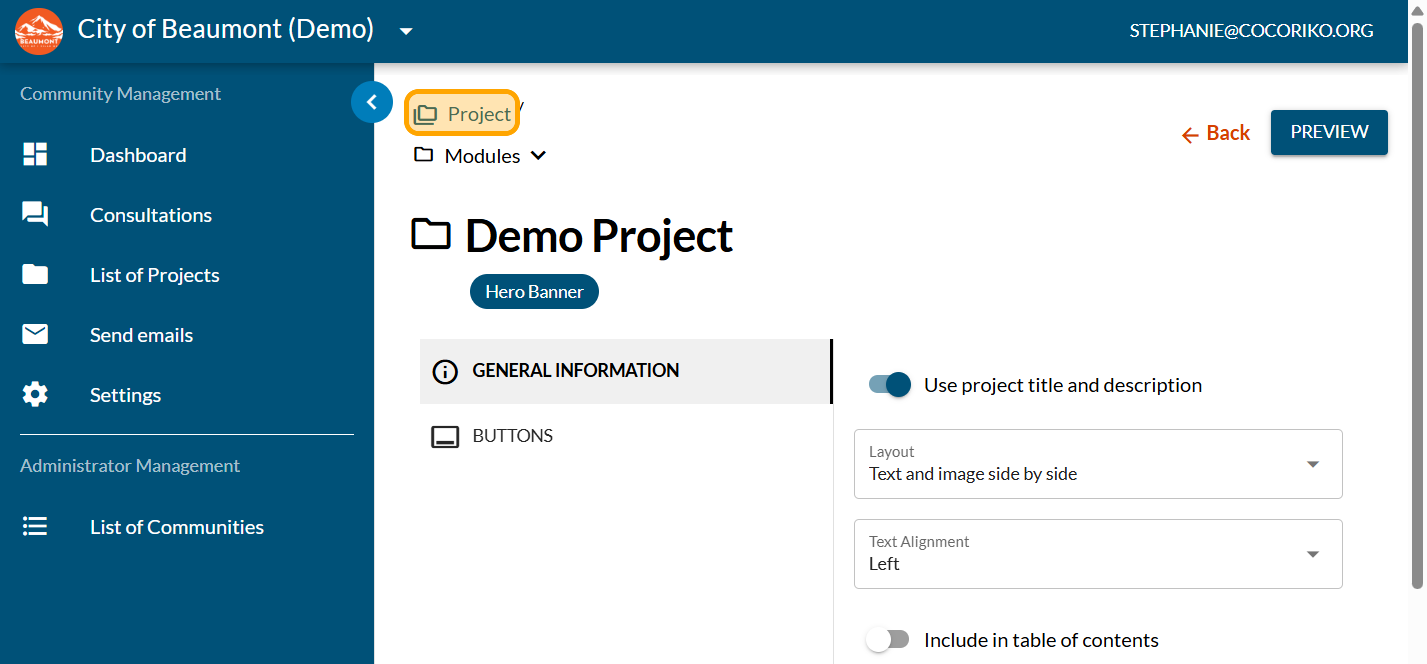Enable Include in table of contents toggle

click(887, 640)
